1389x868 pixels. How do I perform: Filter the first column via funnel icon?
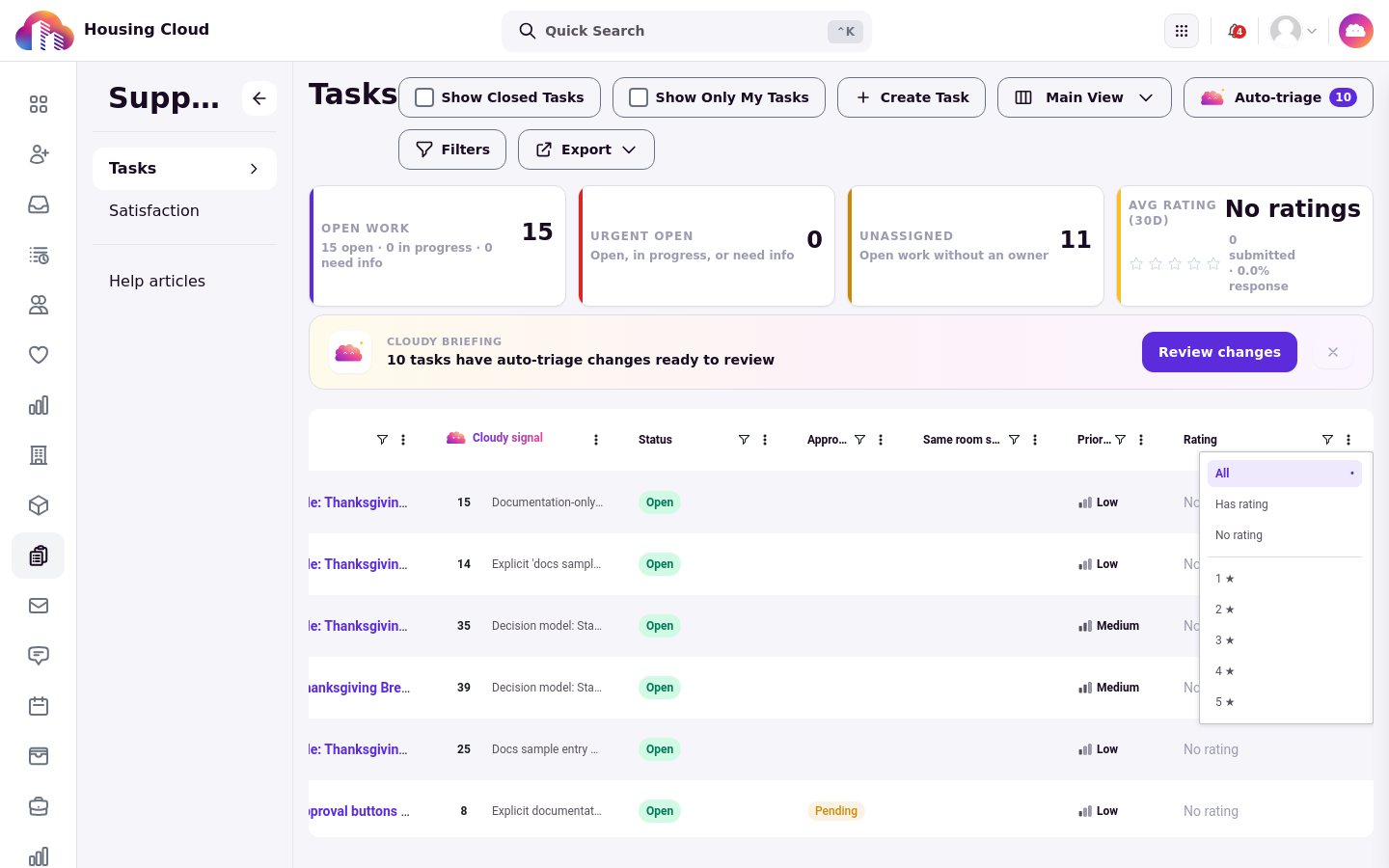382,440
